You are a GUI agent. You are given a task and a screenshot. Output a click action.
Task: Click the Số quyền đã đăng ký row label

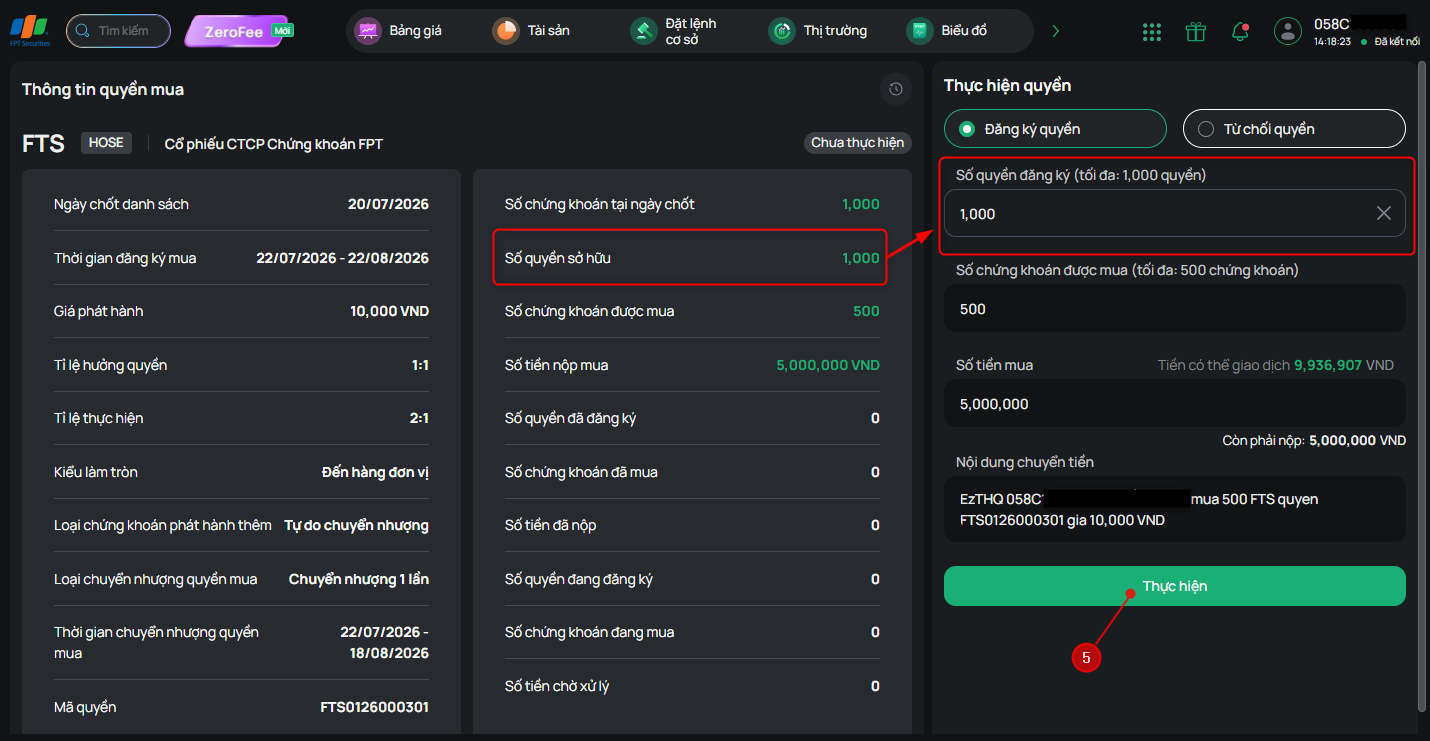pyautogui.click(x=570, y=418)
